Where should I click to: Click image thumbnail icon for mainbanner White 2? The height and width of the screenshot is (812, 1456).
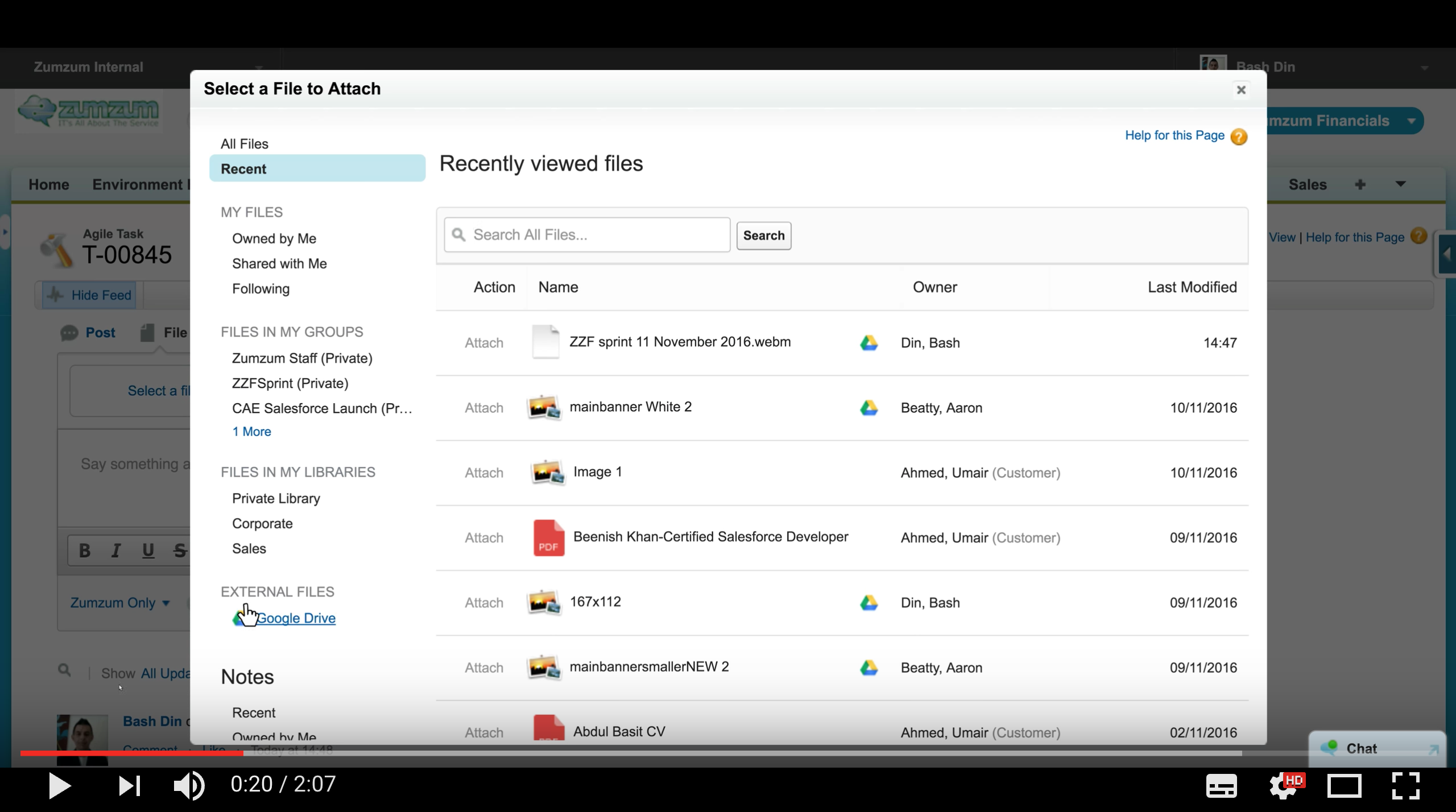(544, 407)
